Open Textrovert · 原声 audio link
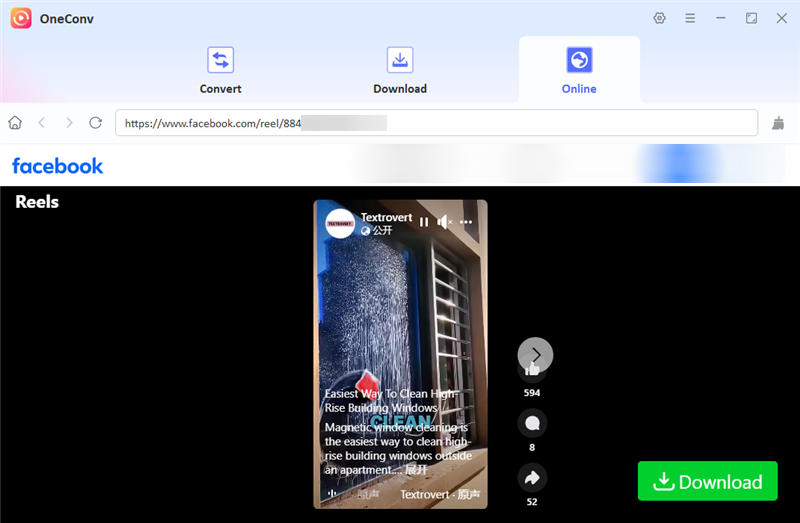800x523 pixels. 440,494
